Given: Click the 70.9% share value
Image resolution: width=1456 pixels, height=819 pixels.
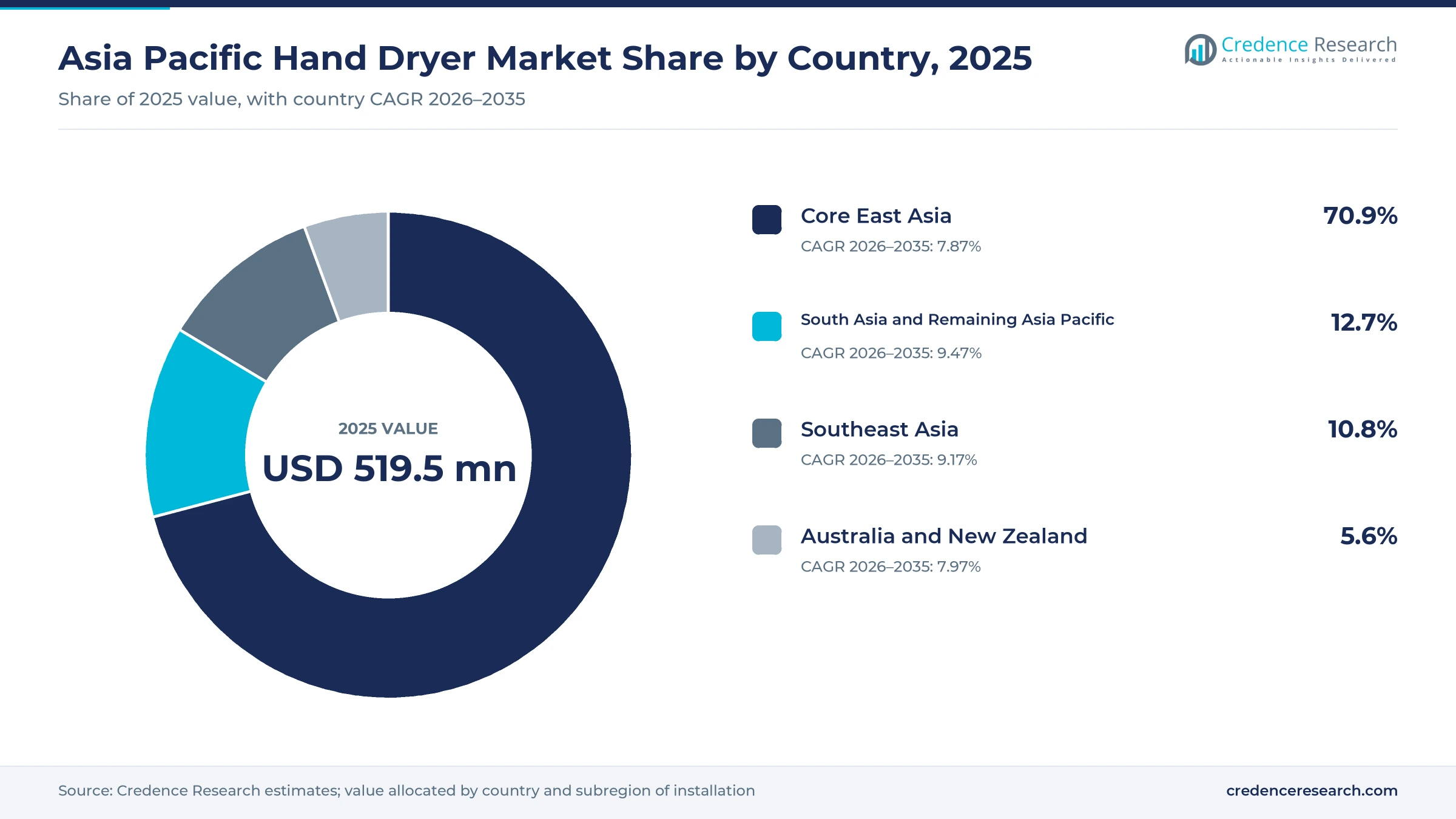Looking at the screenshot, I should coord(1360,216).
